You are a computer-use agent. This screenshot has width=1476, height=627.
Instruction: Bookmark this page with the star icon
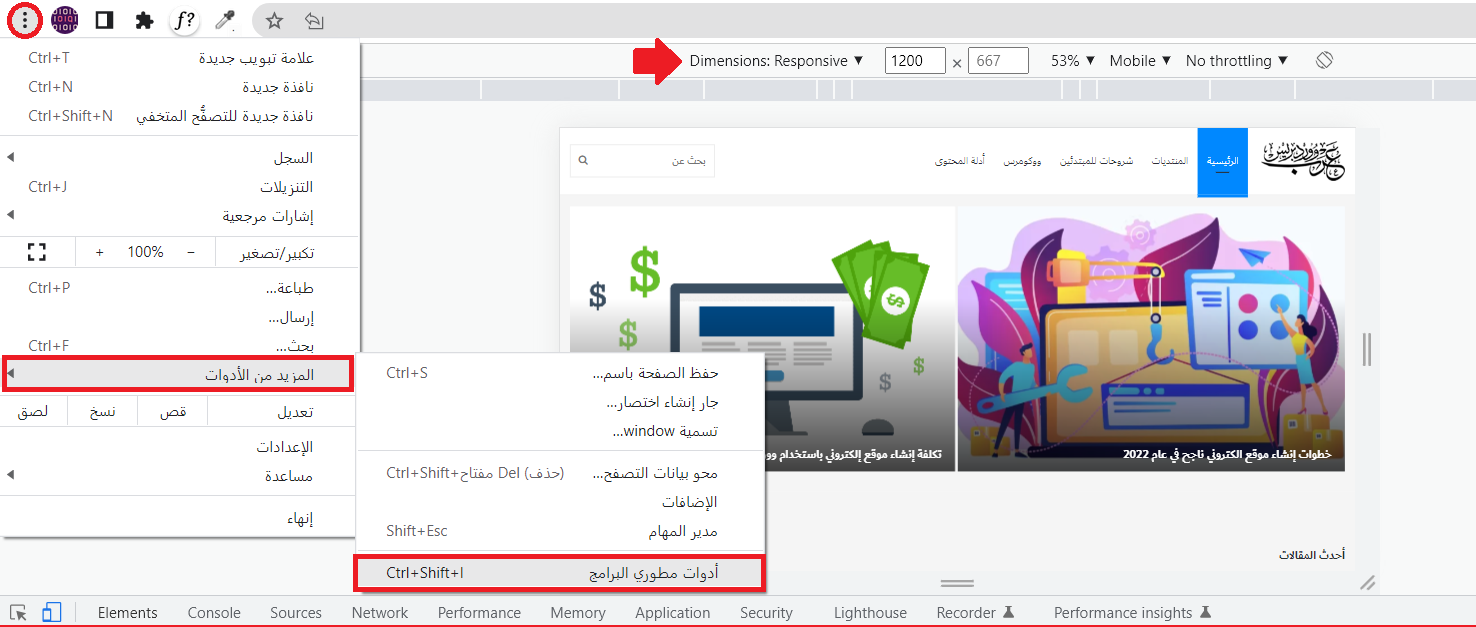click(274, 20)
